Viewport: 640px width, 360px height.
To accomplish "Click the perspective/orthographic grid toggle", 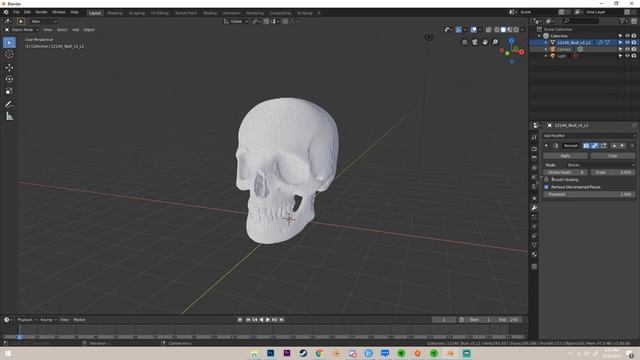I will click(x=464, y=42).
